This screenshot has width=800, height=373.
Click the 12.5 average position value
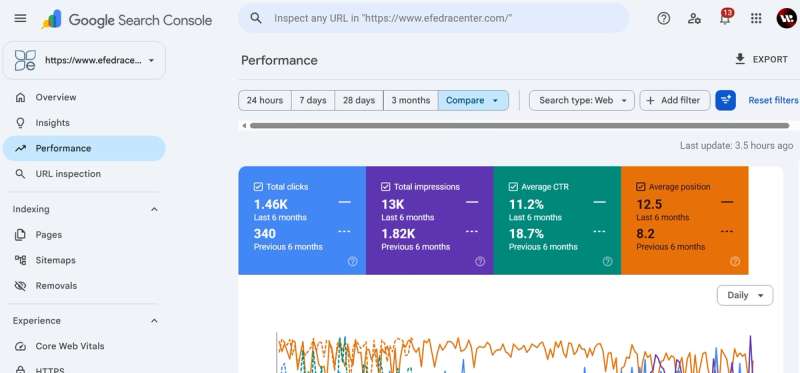click(649, 205)
